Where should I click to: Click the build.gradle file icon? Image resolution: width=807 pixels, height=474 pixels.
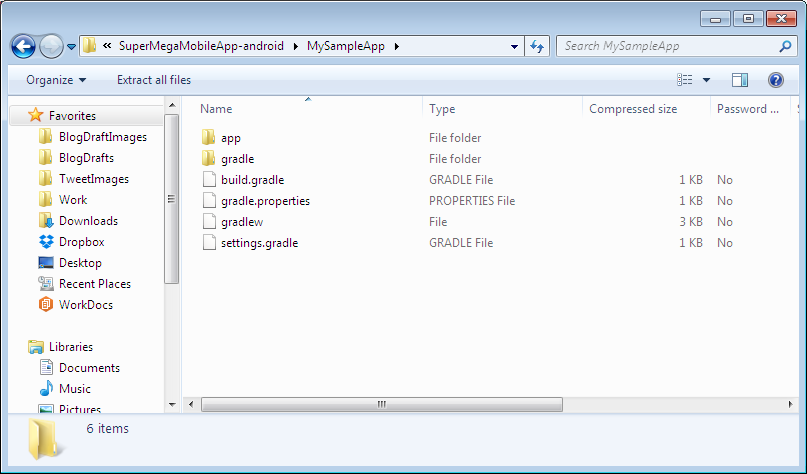208,180
